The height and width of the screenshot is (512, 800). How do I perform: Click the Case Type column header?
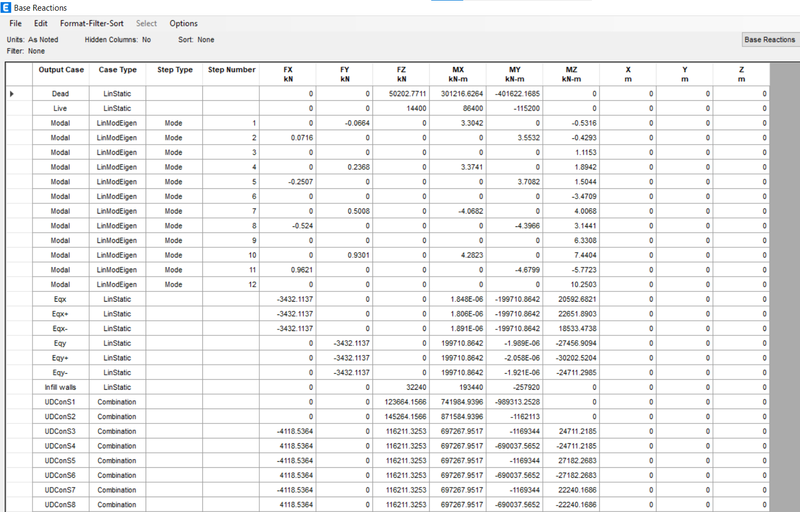tap(118, 74)
